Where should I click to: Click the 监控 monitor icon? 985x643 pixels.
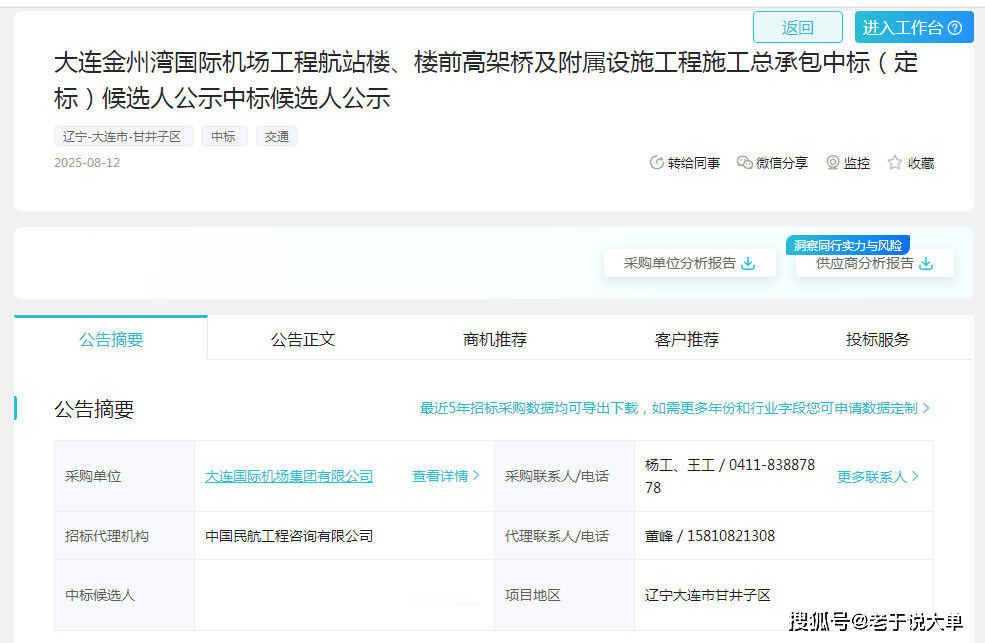pos(832,163)
